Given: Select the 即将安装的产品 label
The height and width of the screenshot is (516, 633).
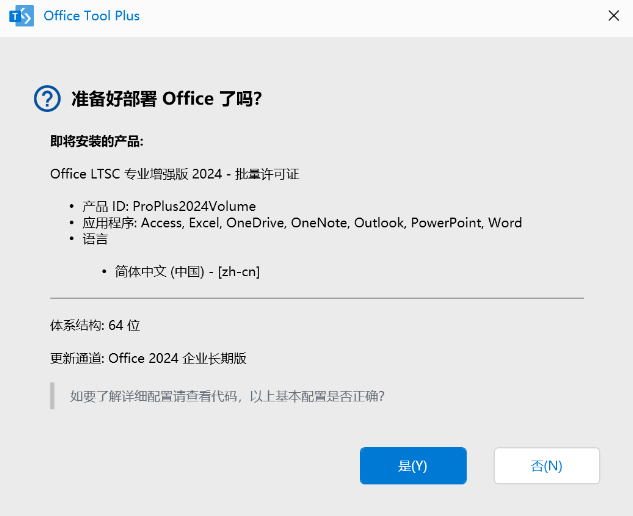Looking at the screenshot, I should point(96,141).
